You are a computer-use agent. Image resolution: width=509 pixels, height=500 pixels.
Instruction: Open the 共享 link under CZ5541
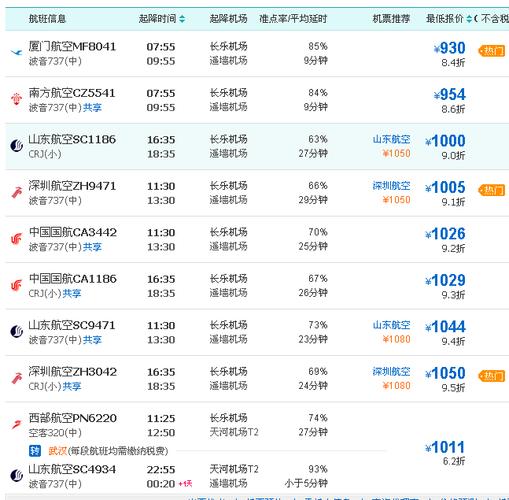tap(92, 107)
